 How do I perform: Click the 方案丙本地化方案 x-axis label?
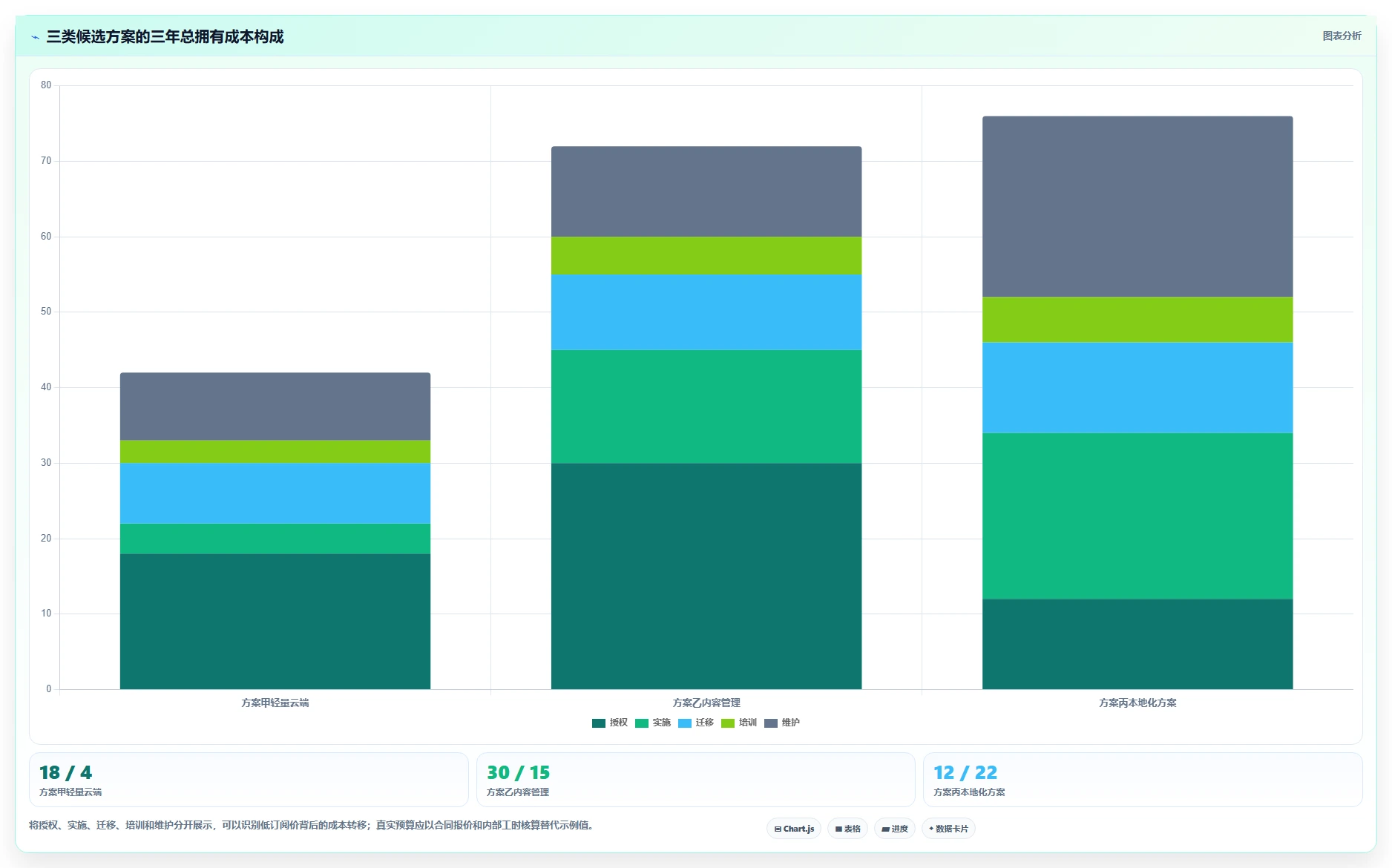pos(1137,703)
